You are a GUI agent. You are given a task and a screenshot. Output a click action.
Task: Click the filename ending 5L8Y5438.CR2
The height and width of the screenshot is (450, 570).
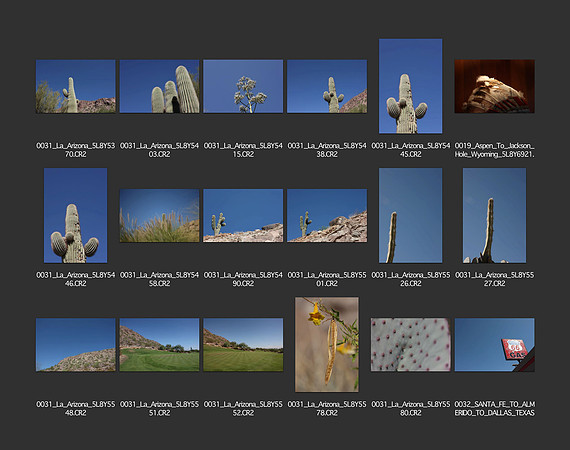click(327, 150)
